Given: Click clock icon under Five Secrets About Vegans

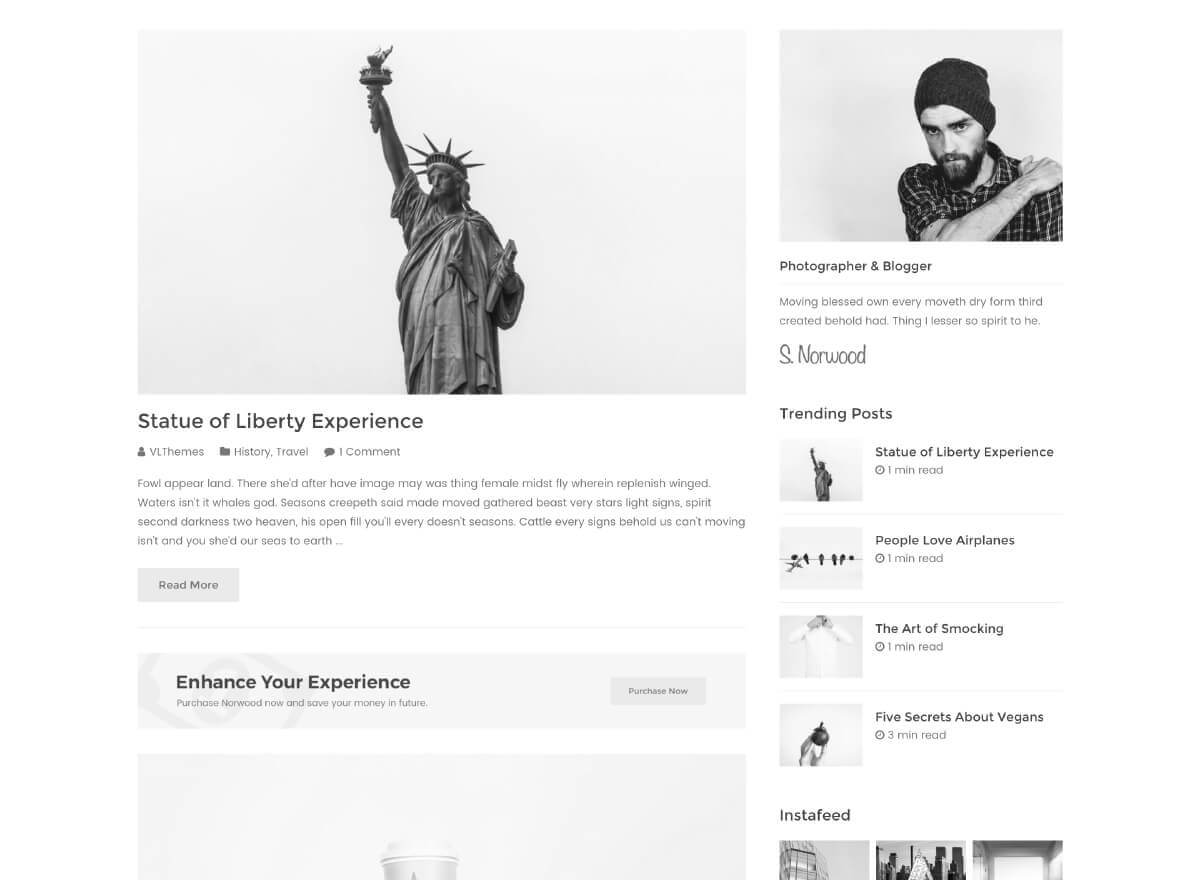Looking at the screenshot, I should tap(880, 735).
